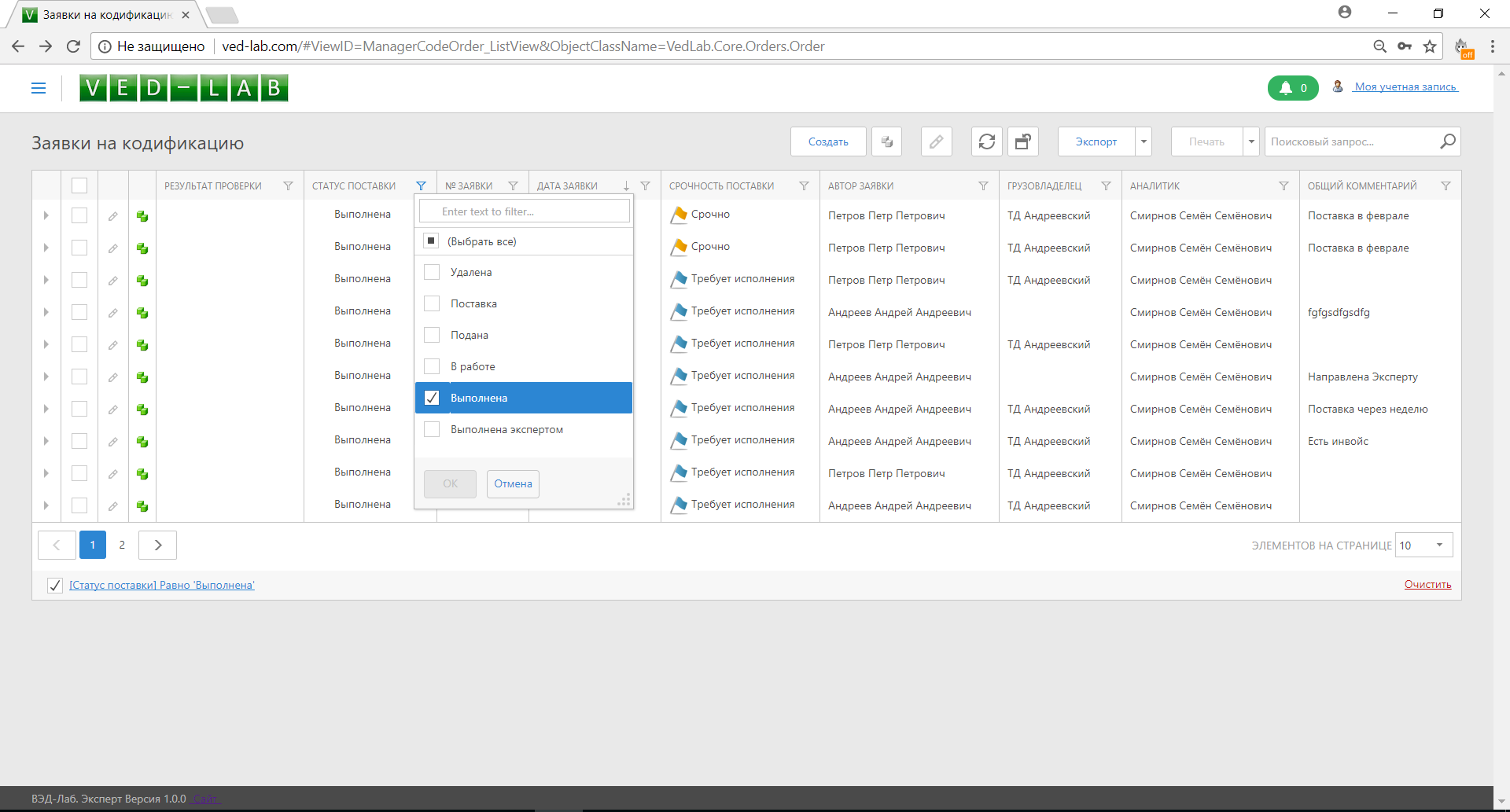
Task: Check the (Выбрать все) filter option
Action: click(x=431, y=241)
